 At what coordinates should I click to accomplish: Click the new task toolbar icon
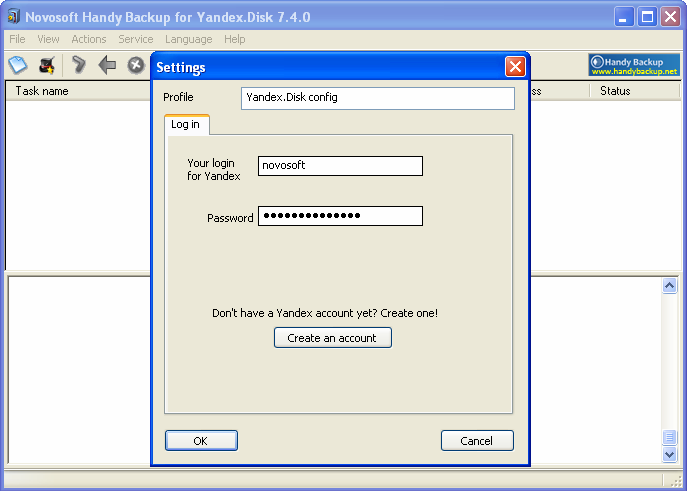[18, 65]
